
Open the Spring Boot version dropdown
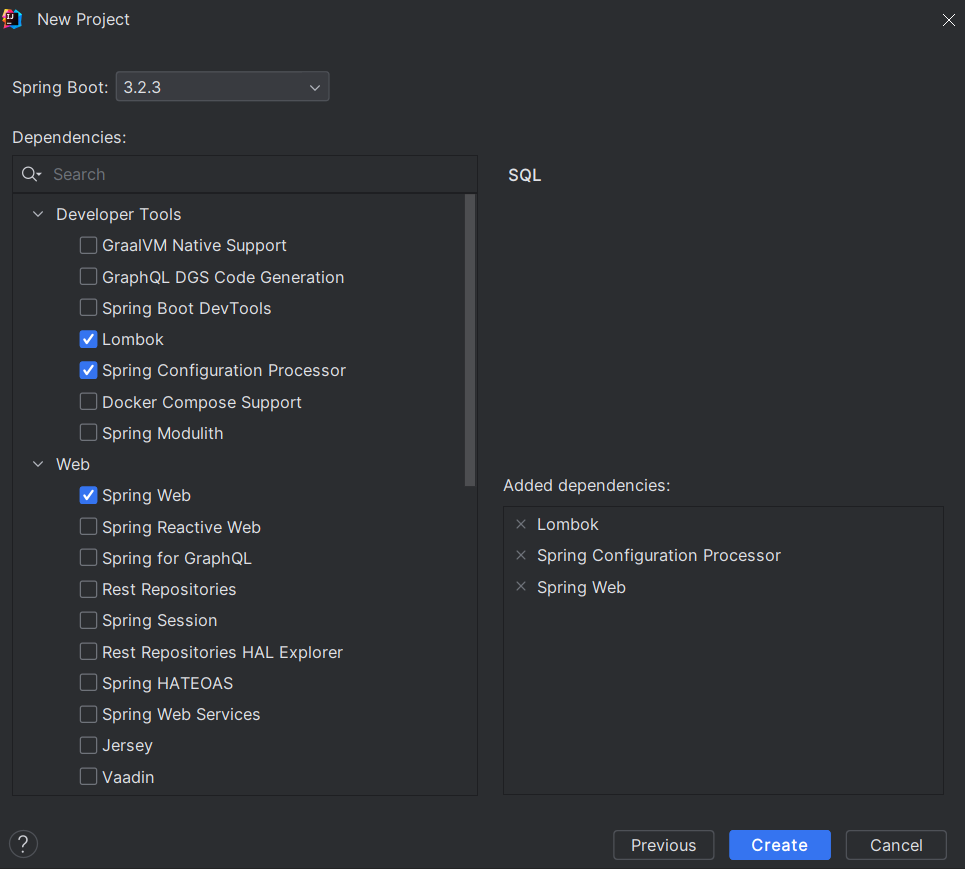223,87
